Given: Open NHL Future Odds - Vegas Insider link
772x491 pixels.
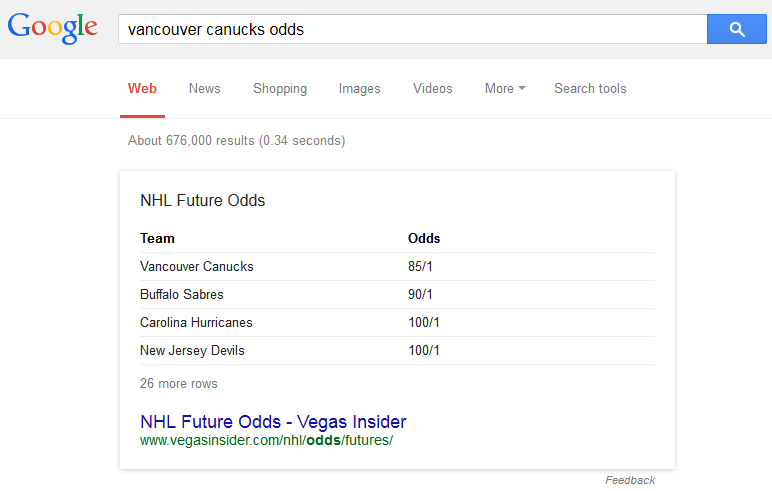Looking at the screenshot, I should click(273, 421).
